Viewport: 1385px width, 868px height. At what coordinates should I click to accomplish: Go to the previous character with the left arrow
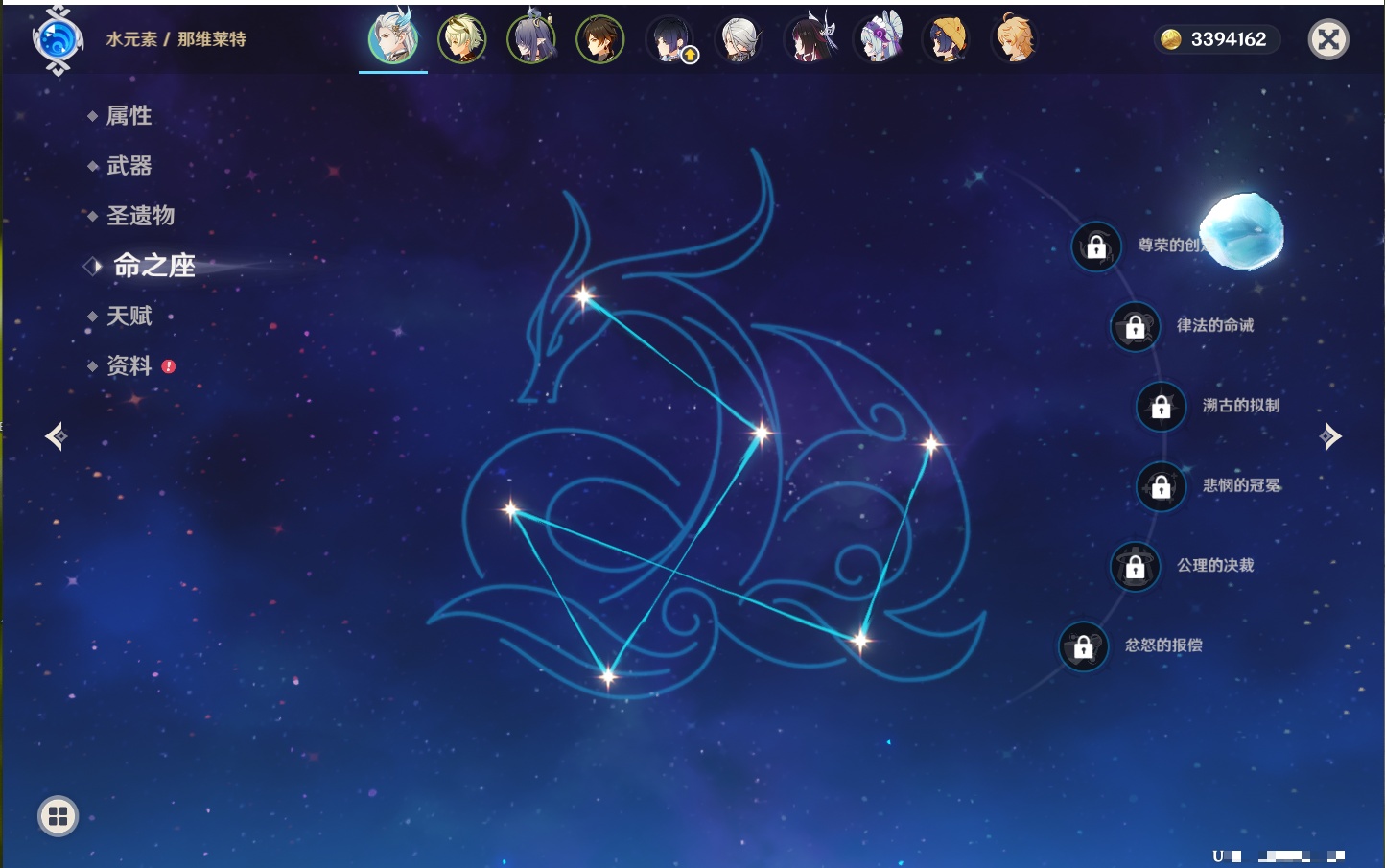click(x=56, y=436)
